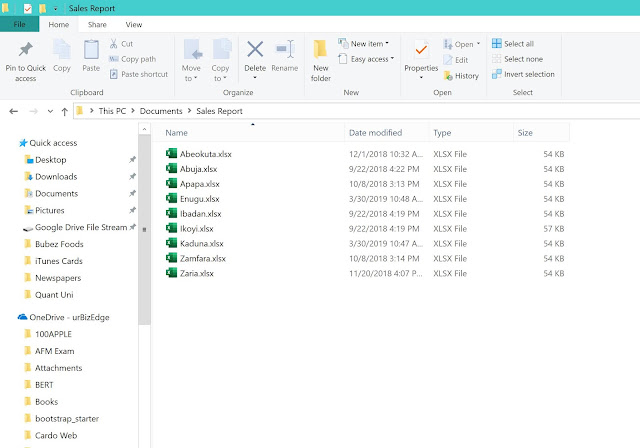Switch to the Home ribbon tab

pos(59,24)
